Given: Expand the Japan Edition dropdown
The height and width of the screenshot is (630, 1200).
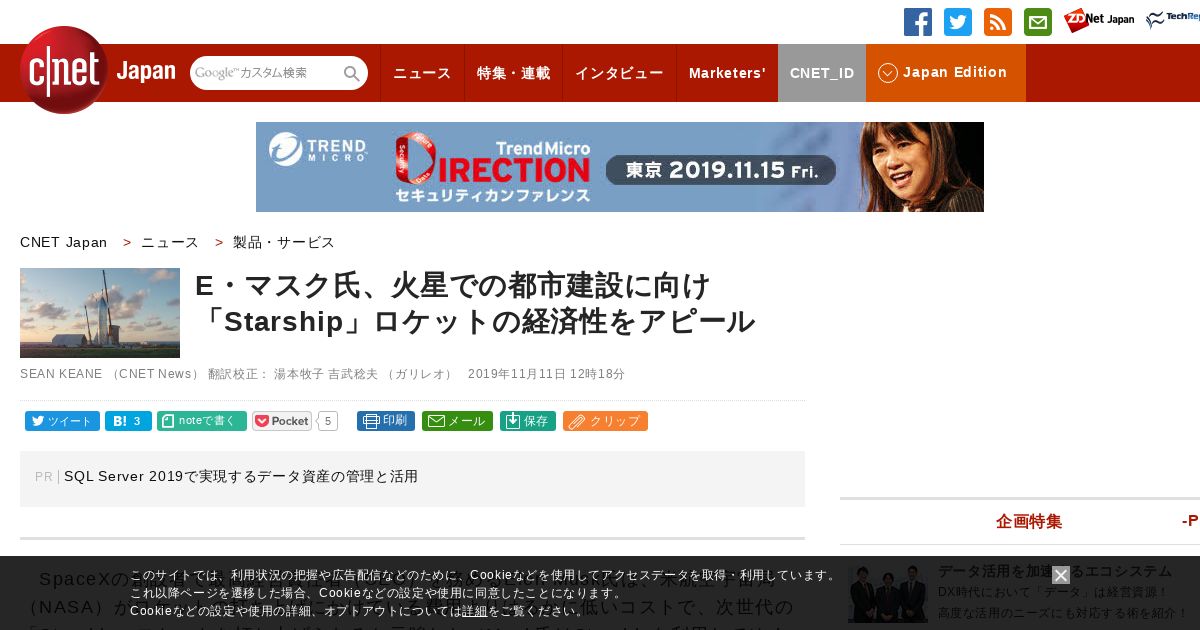Looking at the screenshot, I should coord(946,73).
